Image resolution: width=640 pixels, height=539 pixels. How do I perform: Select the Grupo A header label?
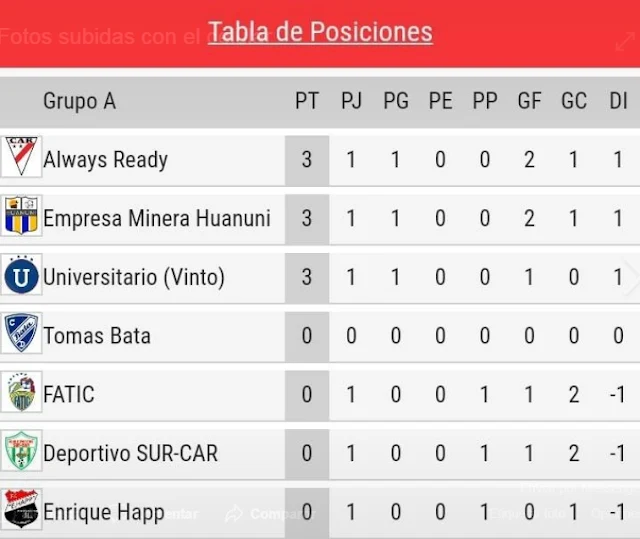pos(80,101)
